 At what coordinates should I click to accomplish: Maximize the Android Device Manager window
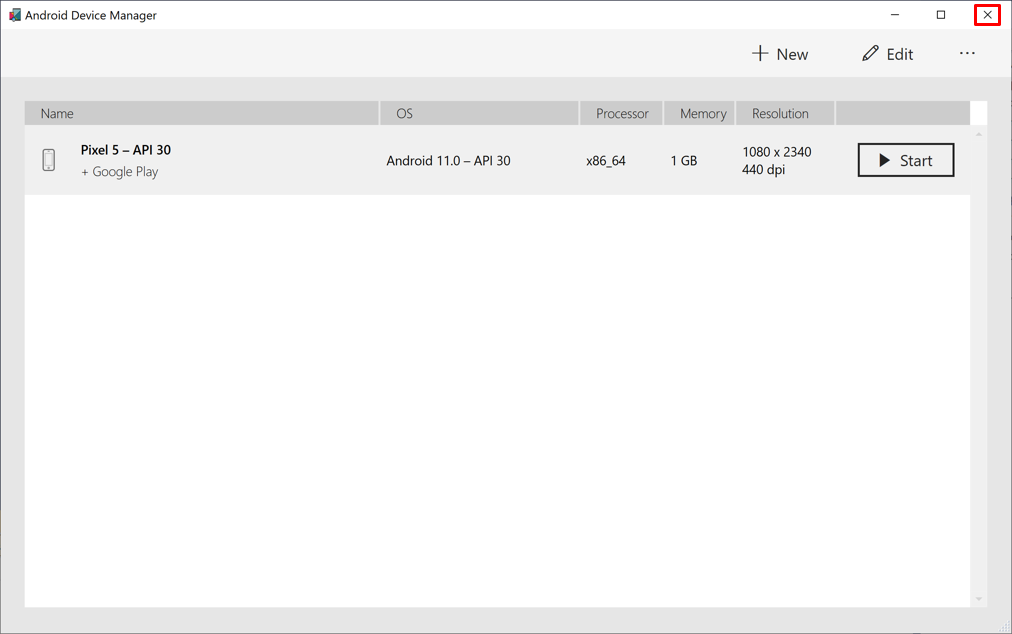point(941,15)
